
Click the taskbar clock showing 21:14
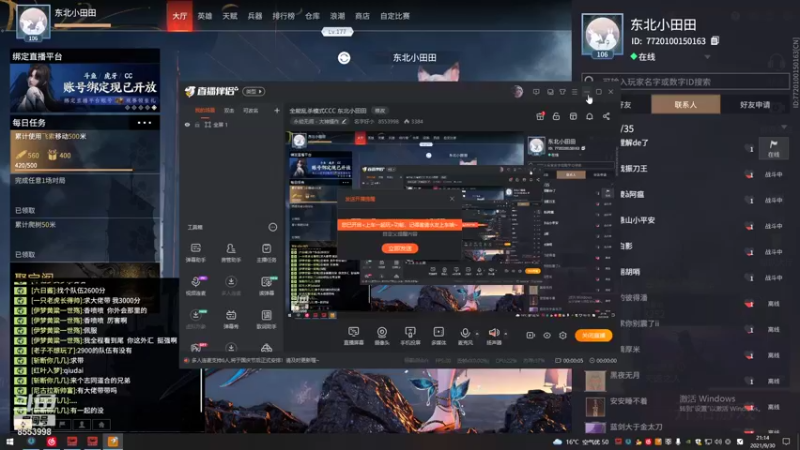[x=763, y=442]
